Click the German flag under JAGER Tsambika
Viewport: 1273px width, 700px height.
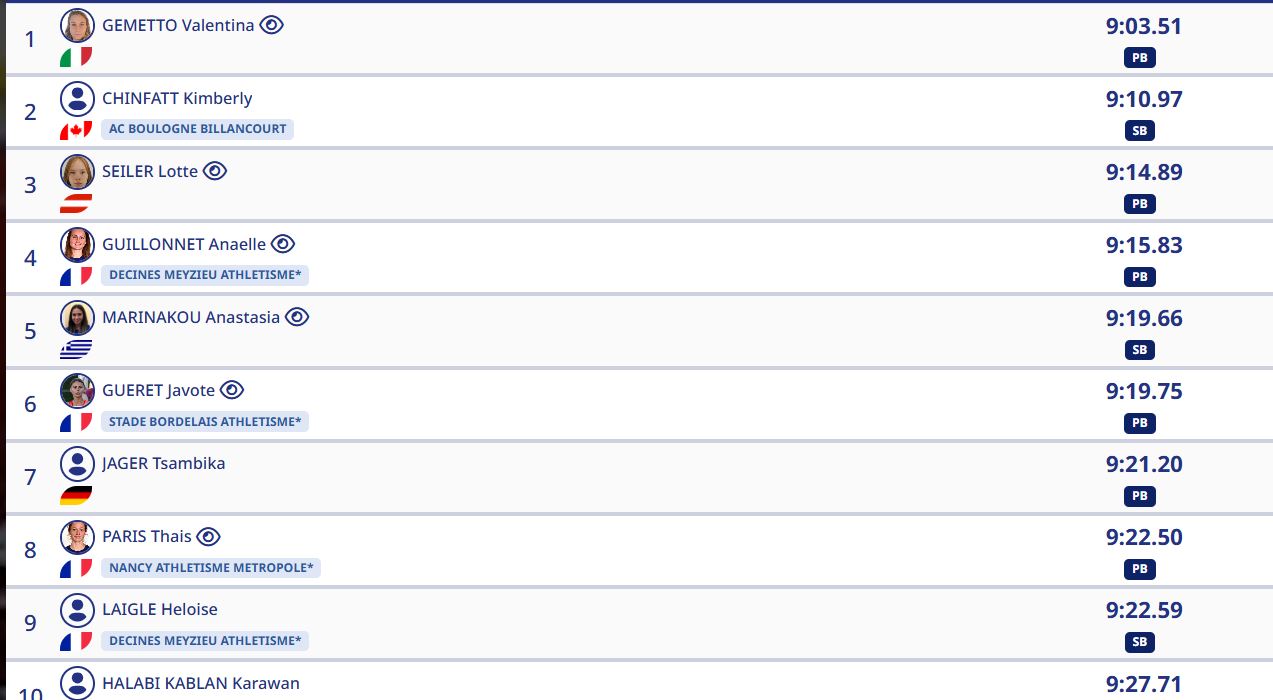pos(76,495)
